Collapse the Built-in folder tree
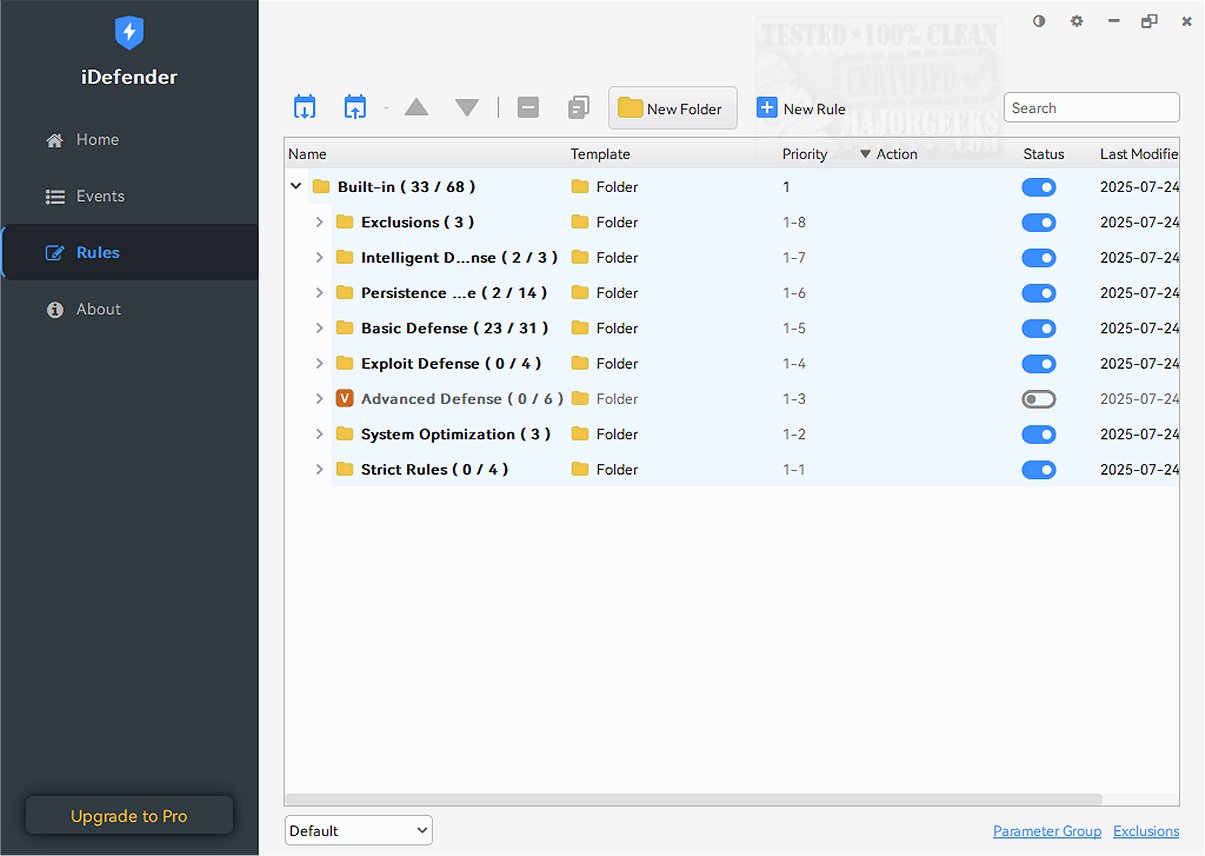The image size is (1205, 856). point(296,187)
